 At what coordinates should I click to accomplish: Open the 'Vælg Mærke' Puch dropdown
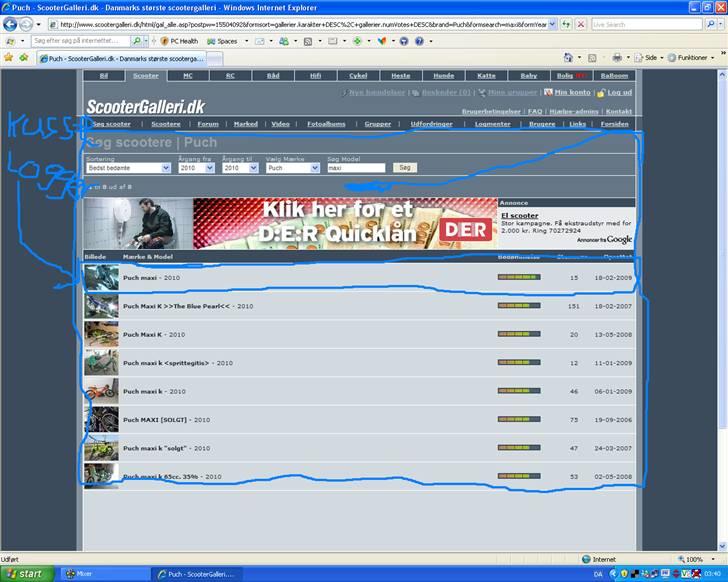[292, 168]
